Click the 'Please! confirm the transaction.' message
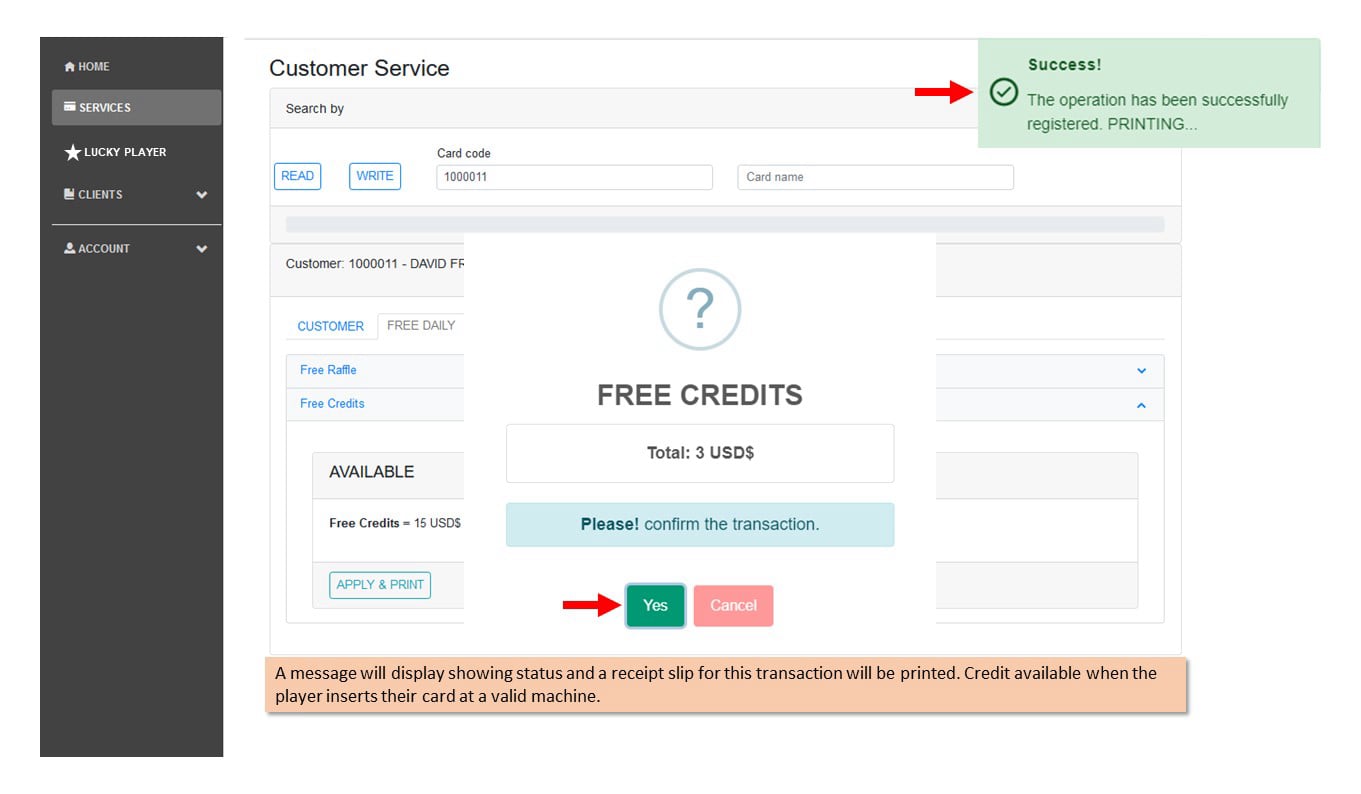This screenshot has width=1361, height=794. (700, 524)
